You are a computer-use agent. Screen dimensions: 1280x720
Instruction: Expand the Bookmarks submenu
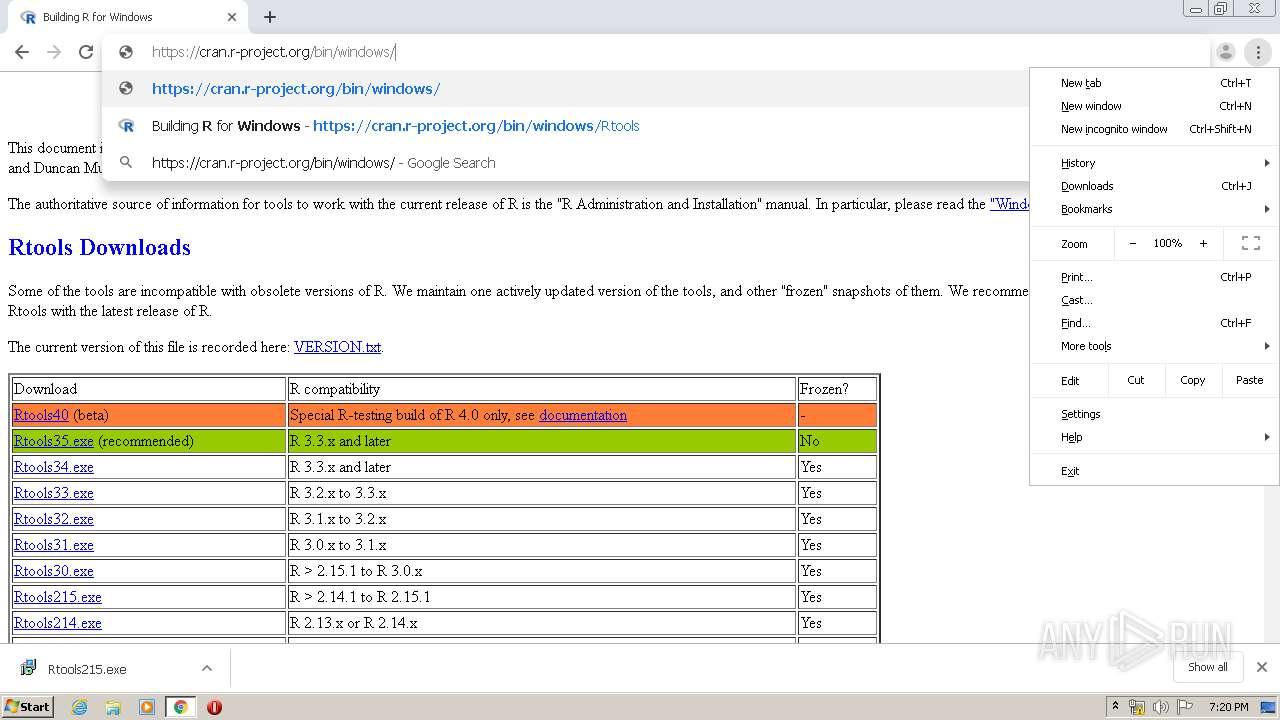click(1155, 209)
